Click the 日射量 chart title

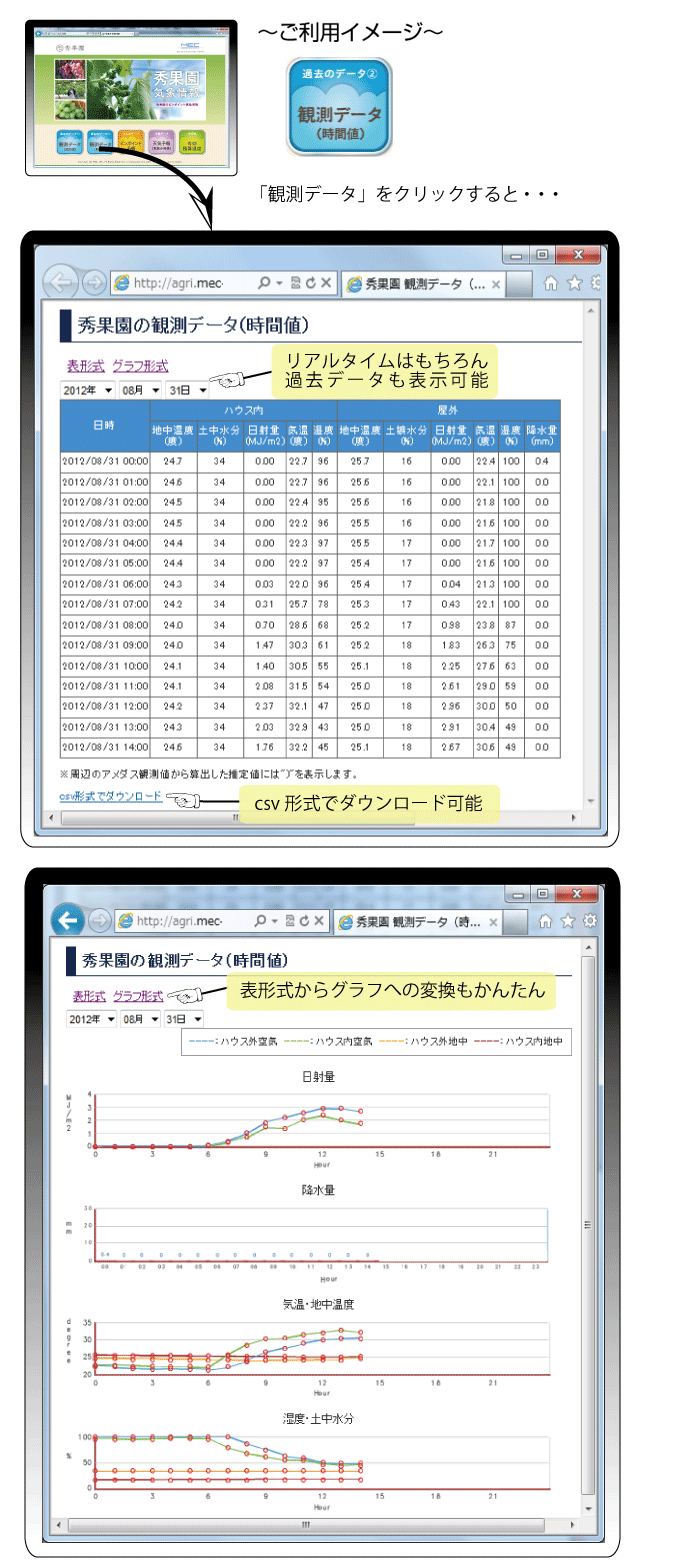(318, 1077)
